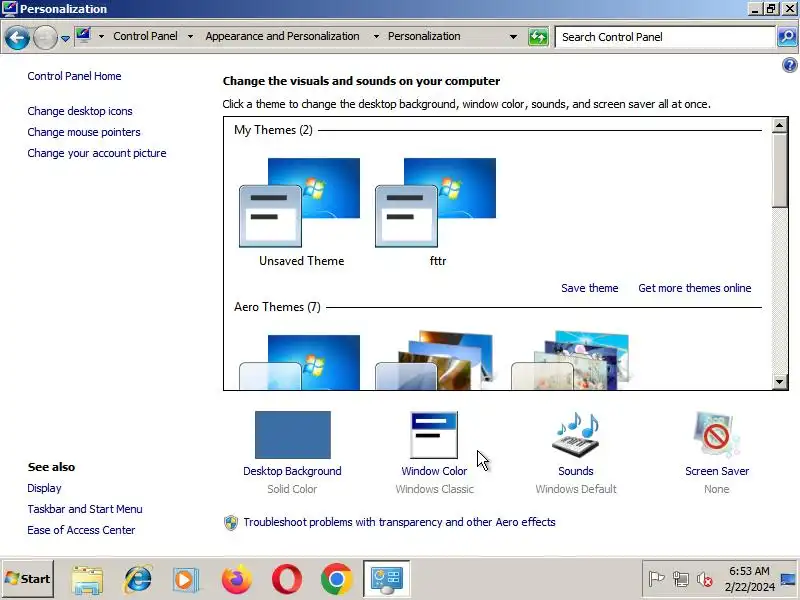This screenshot has height=600, width=800.
Task: Launch Firefox from taskbar
Action: click(x=237, y=580)
